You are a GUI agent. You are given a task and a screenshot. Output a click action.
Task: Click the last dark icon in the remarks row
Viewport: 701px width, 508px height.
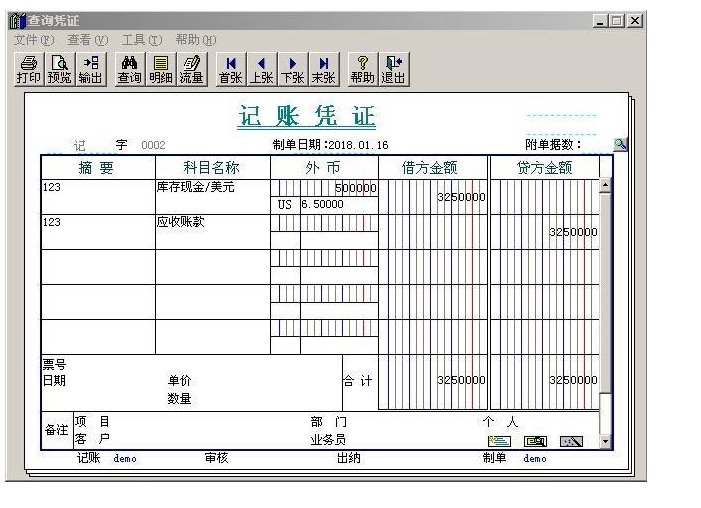tap(571, 441)
